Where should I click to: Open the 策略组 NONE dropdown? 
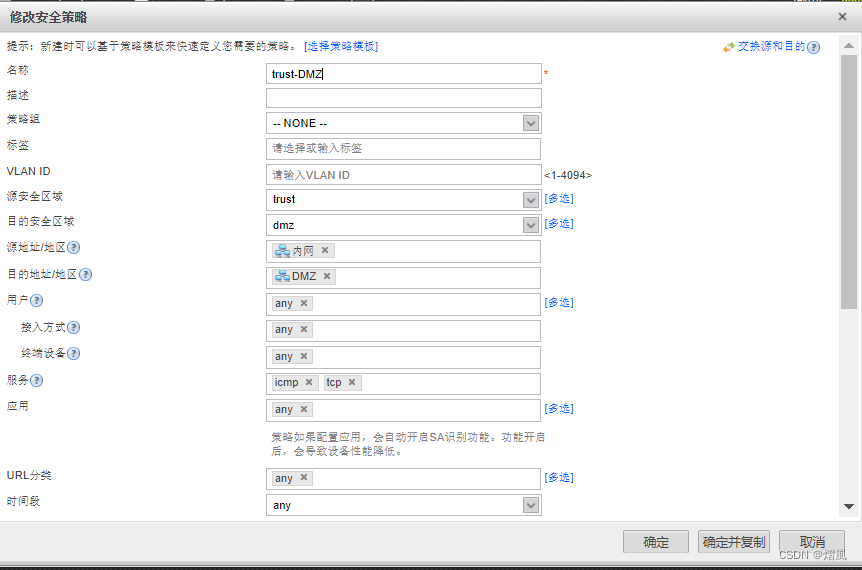click(x=531, y=123)
